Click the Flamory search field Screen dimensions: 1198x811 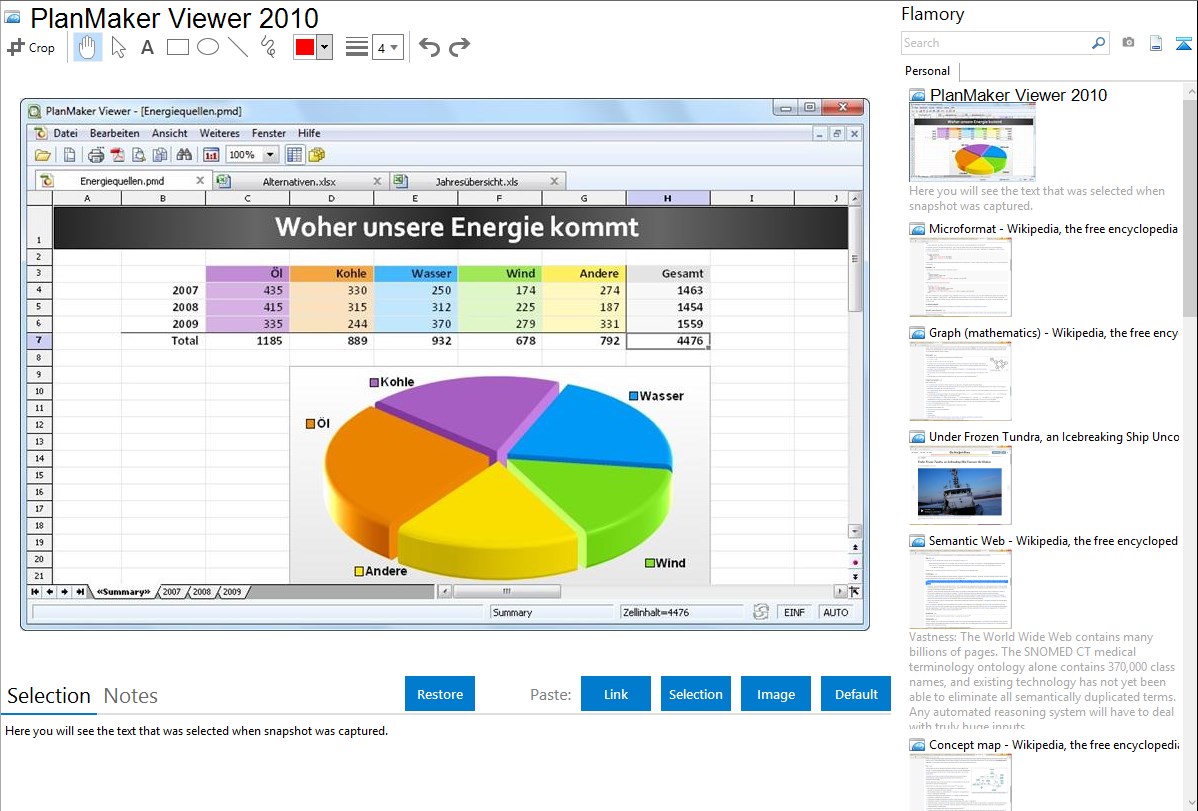(x=996, y=43)
